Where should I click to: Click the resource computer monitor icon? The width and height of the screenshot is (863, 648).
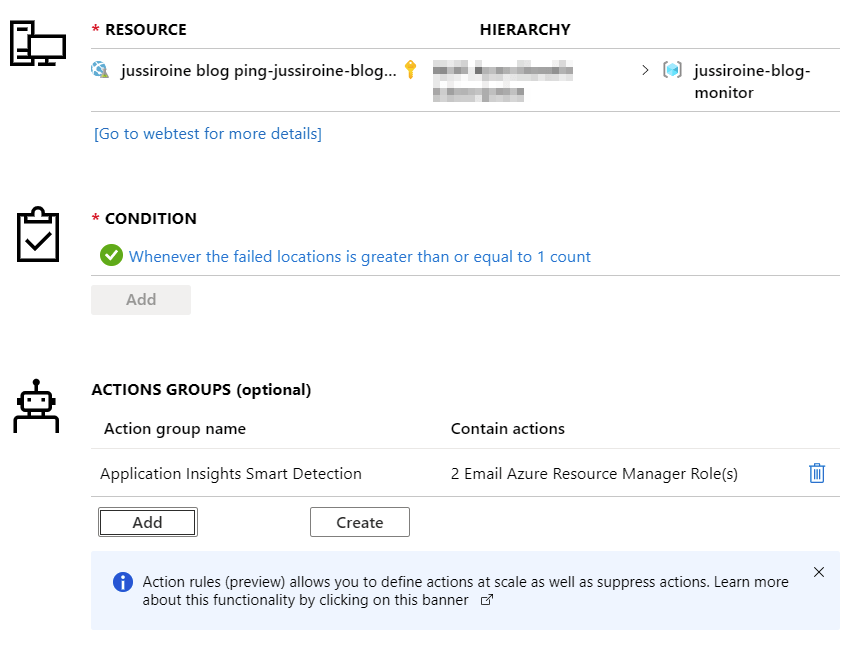coord(38,43)
